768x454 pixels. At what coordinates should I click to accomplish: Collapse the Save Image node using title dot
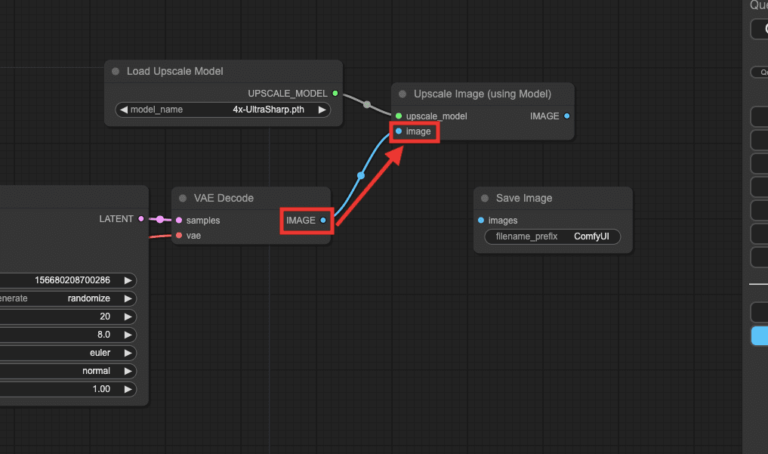pyautogui.click(x=484, y=198)
